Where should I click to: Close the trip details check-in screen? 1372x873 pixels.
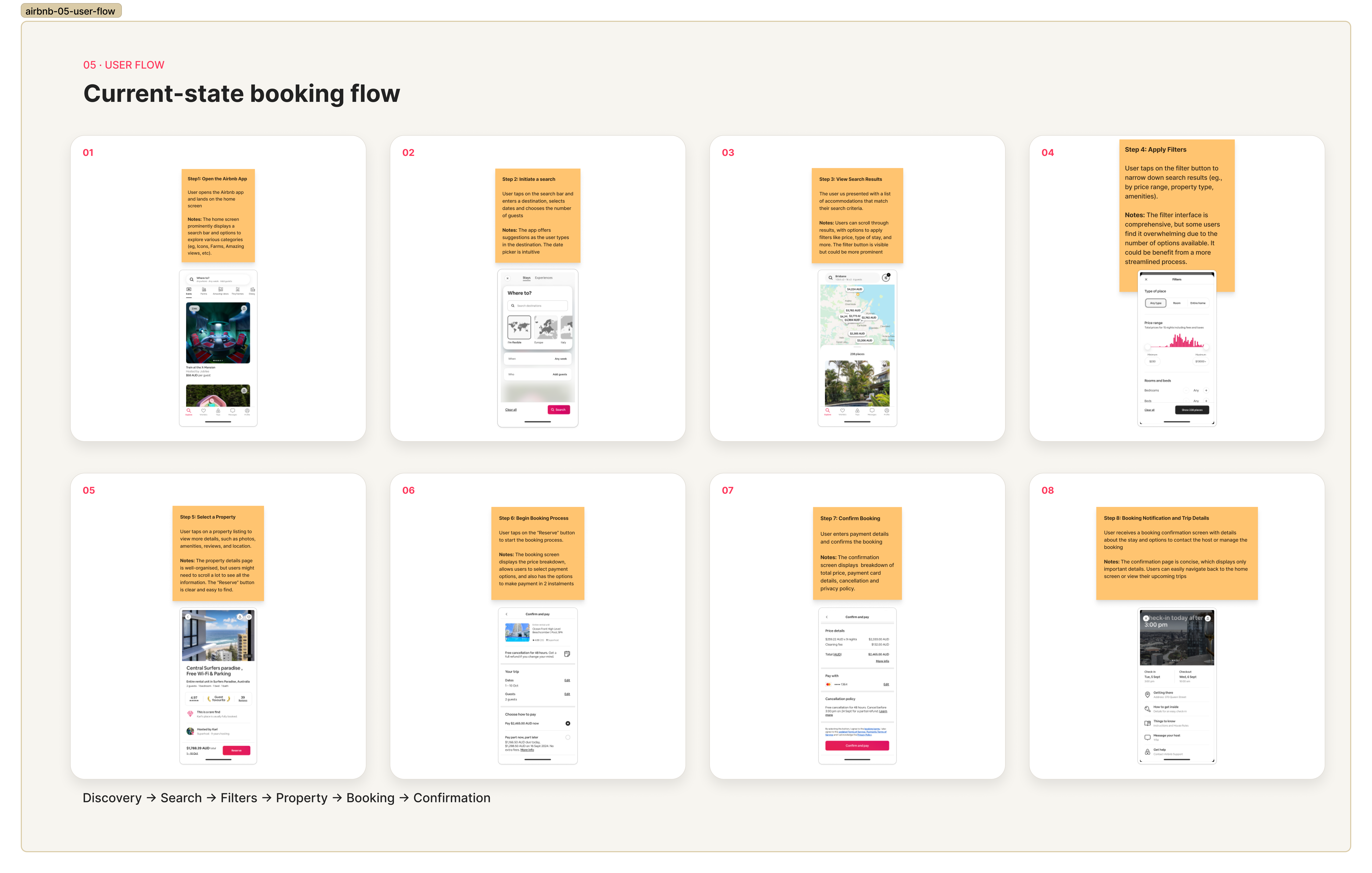pyautogui.click(x=1146, y=618)
